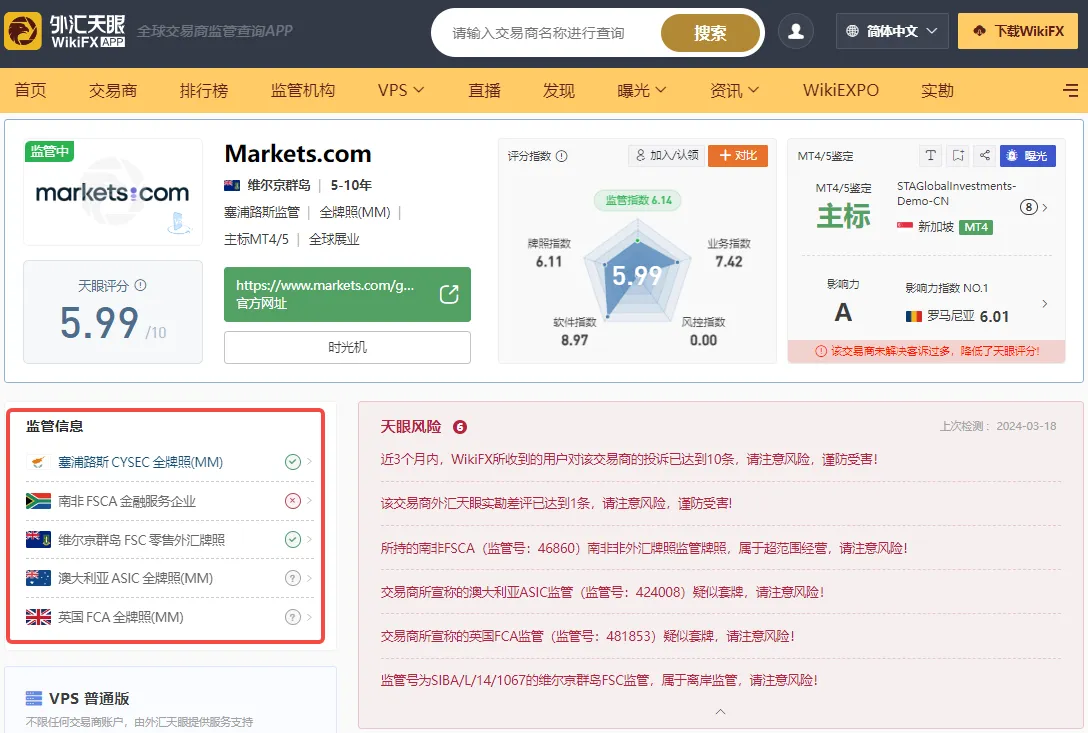The image size is (1088, 733).
Task: Open the 排行榜 menu item
Action: coord(204,90)
